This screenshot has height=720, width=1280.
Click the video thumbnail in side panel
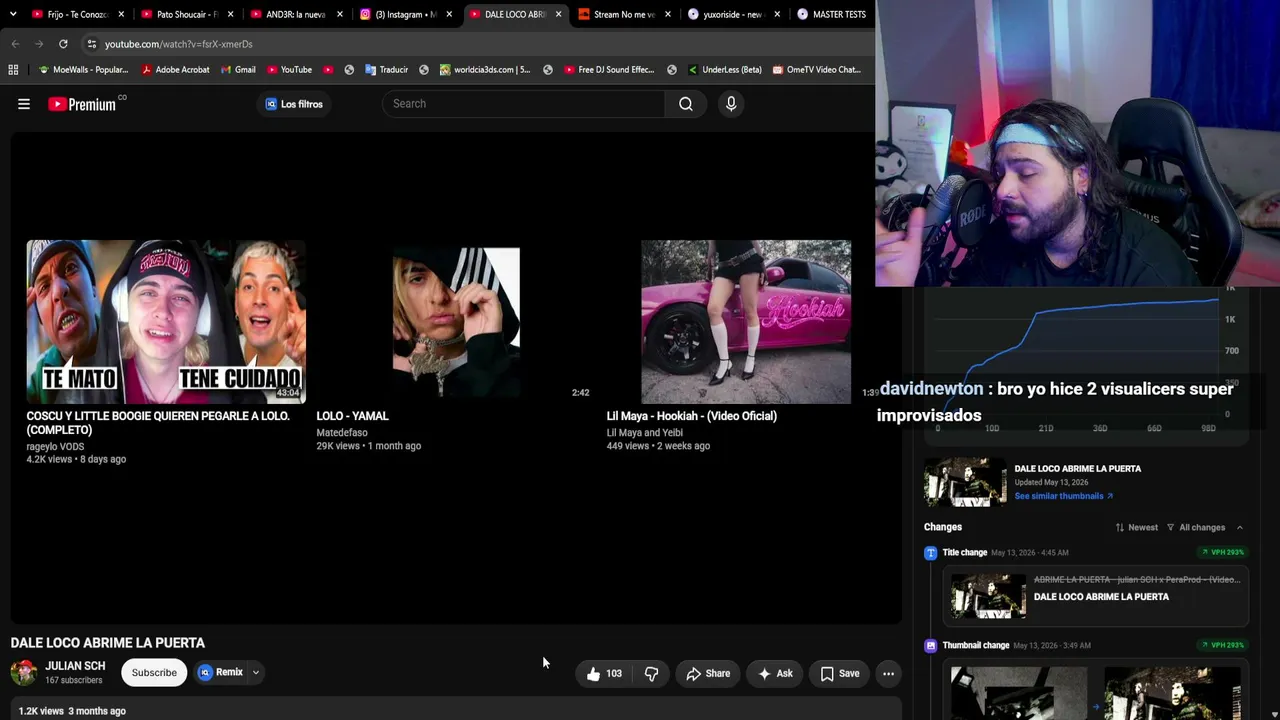[x=965, y=482]
